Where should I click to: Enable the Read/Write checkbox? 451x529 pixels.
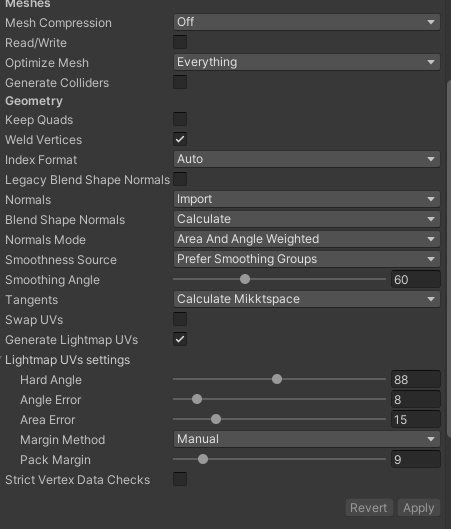coord(180,42)
